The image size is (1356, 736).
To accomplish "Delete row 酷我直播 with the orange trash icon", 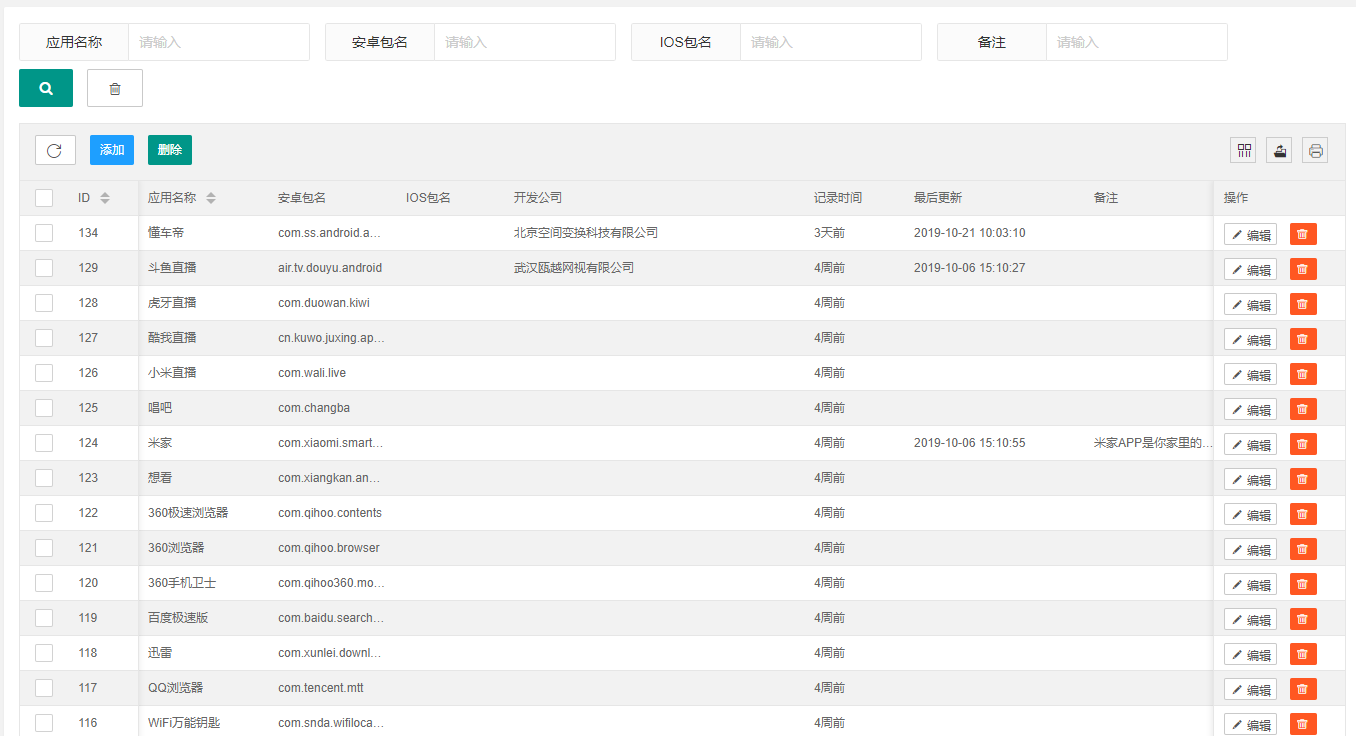I will click(x=1303, y=339).
